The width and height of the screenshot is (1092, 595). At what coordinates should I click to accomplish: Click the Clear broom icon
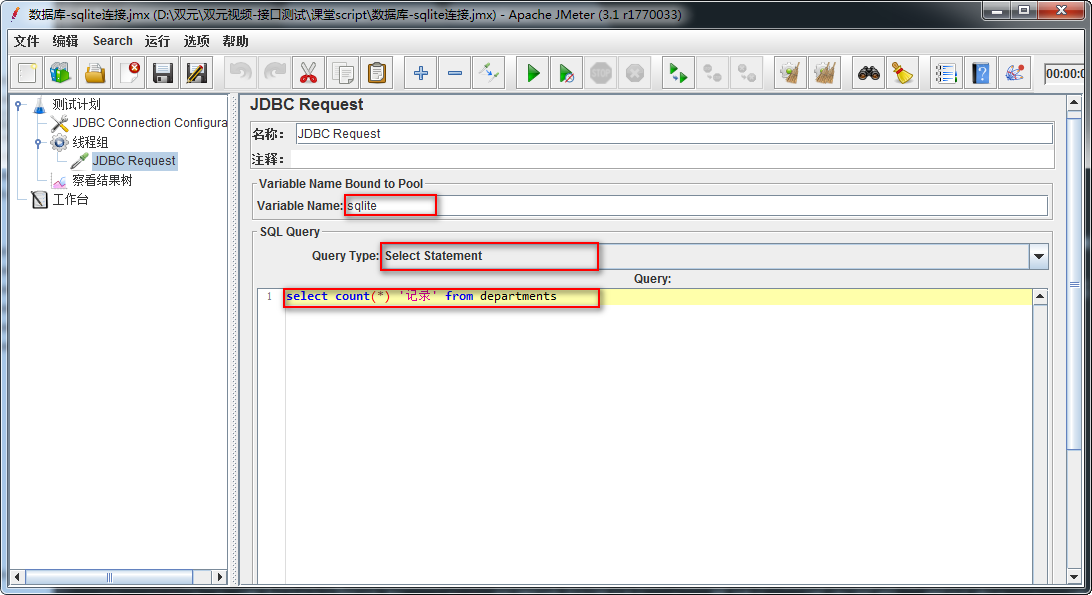790,73
